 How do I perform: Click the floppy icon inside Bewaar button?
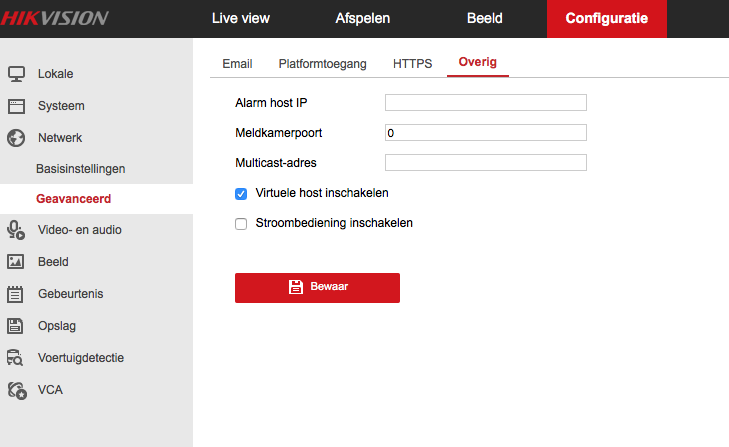coord(296,287)
